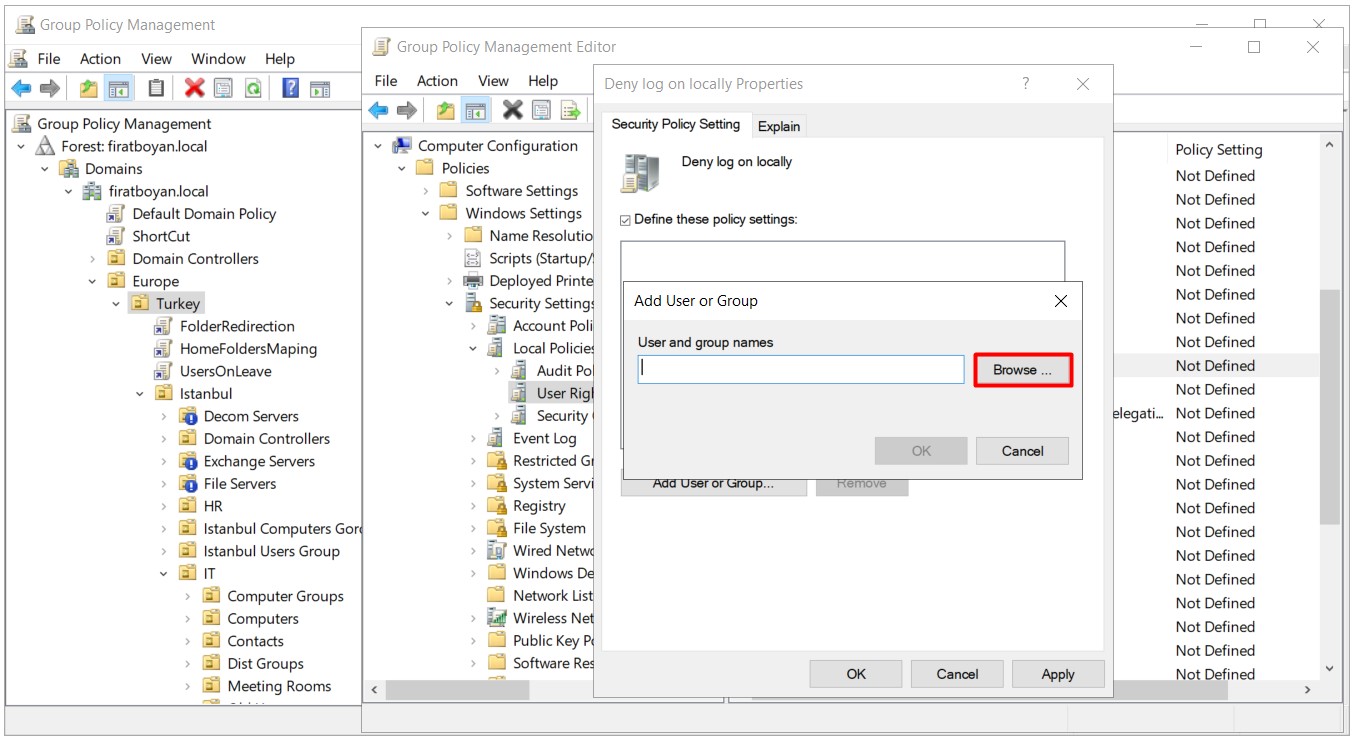This screenshot has width=1353, height=741.
Task: Click the User and group names text field
Action: pos(801,369)
